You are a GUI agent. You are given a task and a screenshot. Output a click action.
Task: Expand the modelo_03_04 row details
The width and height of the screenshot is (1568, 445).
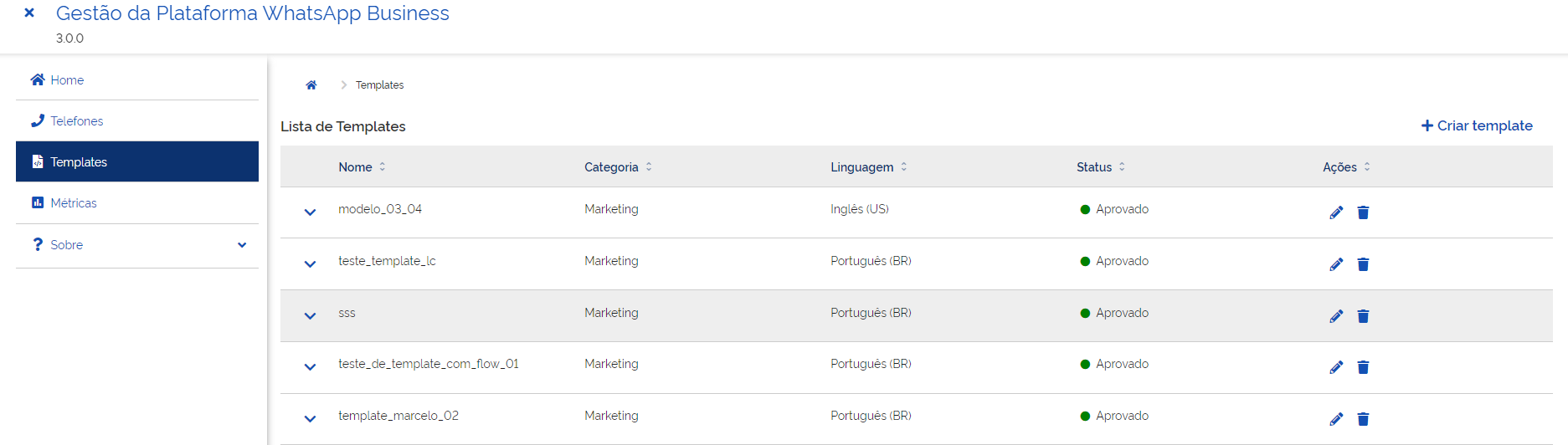tap(310, 212)
